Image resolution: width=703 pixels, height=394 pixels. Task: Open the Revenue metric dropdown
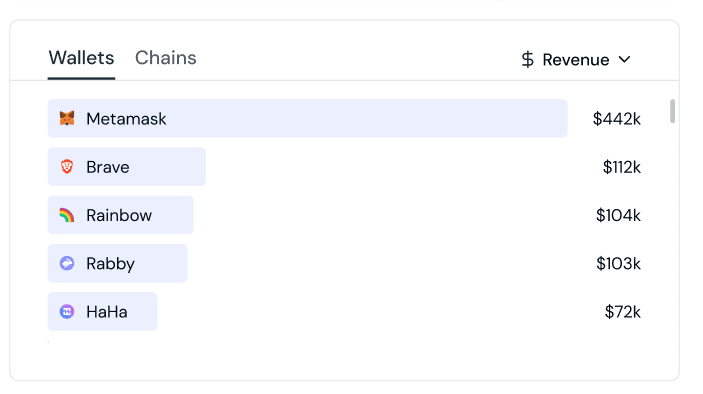click(576, 60)
